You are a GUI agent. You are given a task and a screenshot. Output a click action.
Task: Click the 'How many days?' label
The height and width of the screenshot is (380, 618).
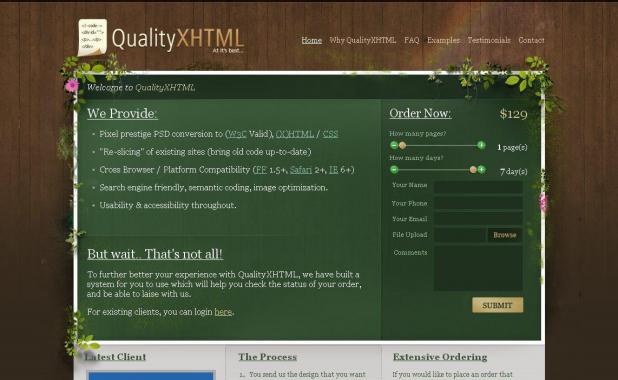pyautogui.click(x=416, y=158)
